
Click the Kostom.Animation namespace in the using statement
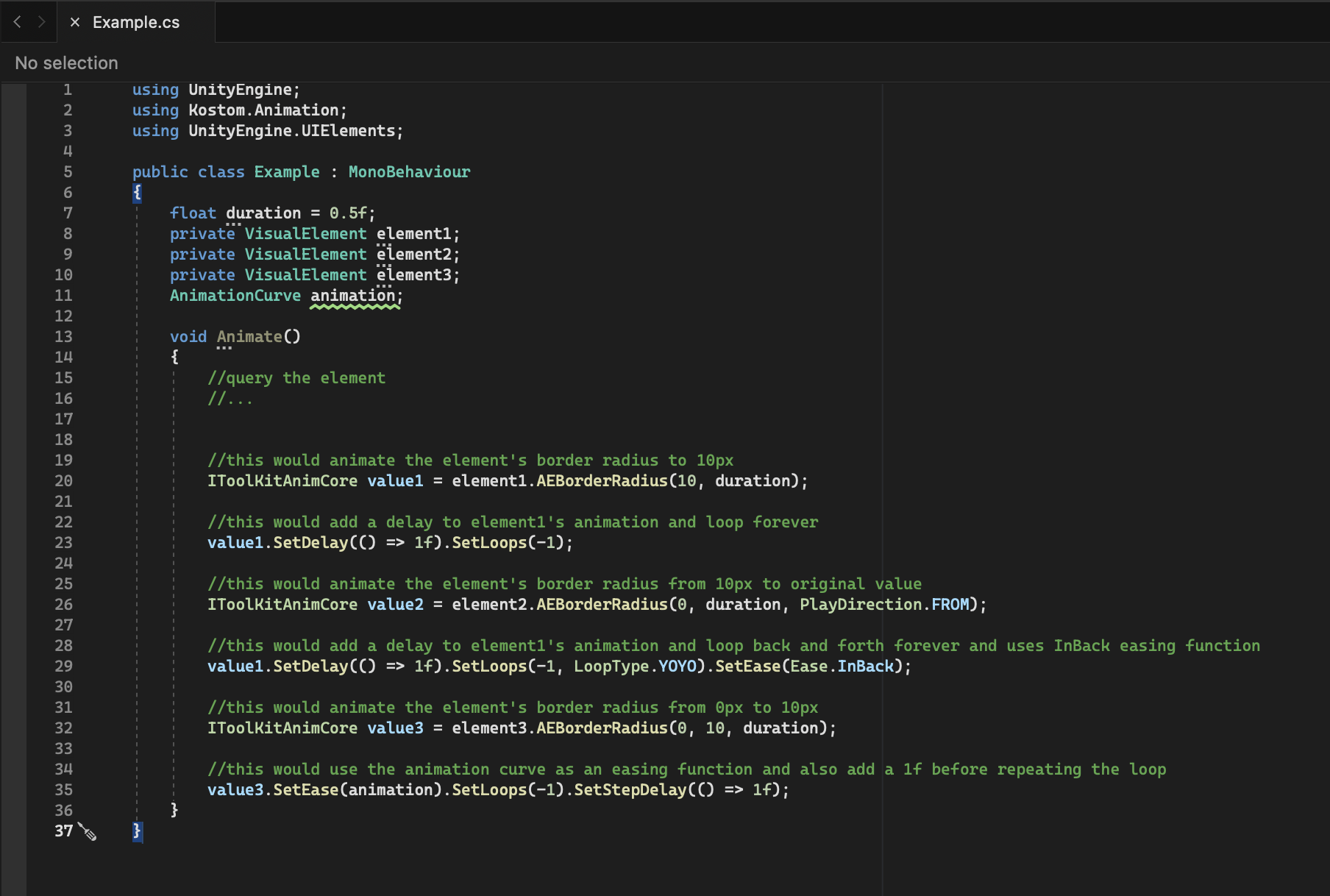[x=263, y=110]
